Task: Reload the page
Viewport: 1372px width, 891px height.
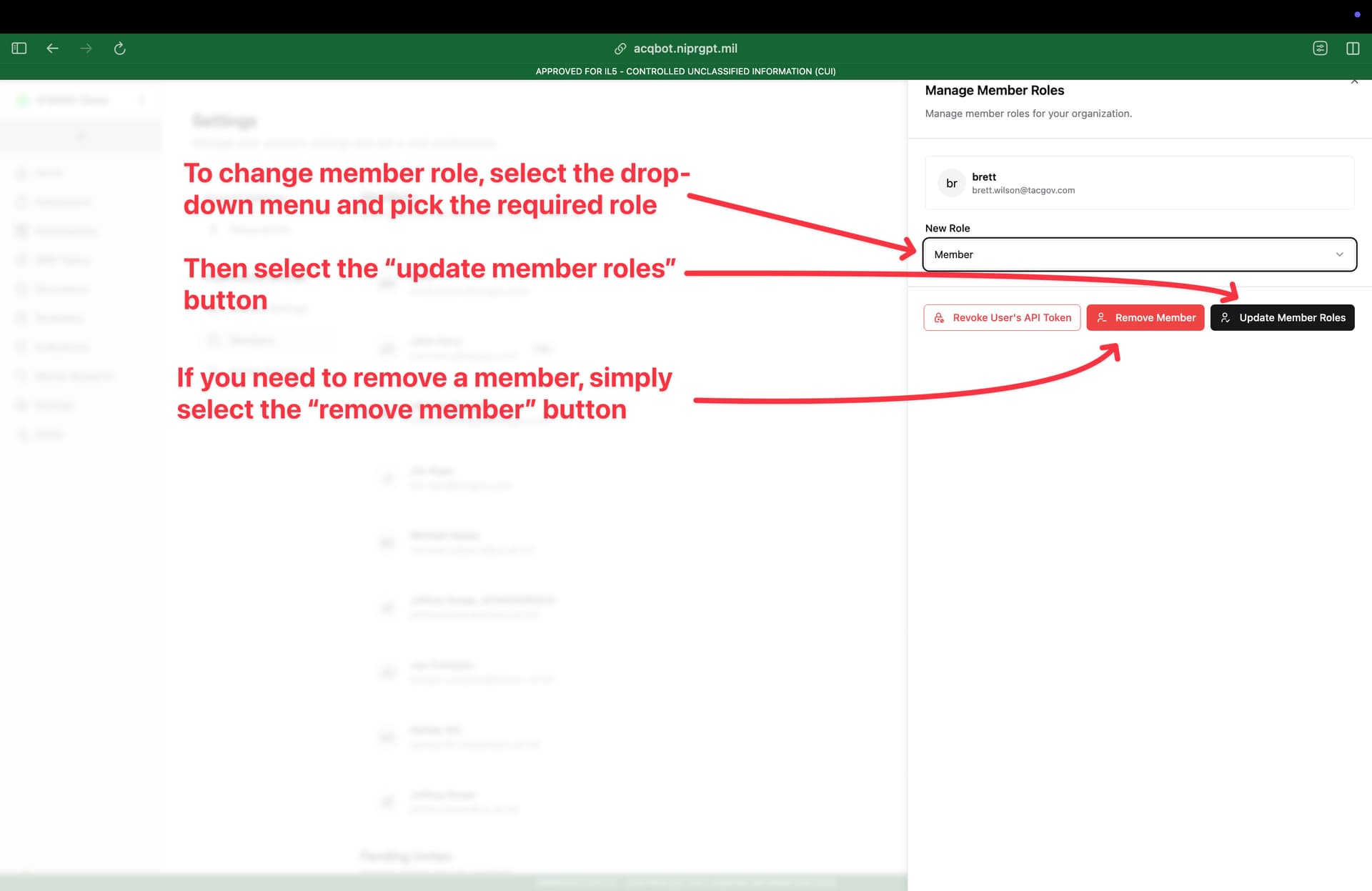Action: [x=119, y=49]
